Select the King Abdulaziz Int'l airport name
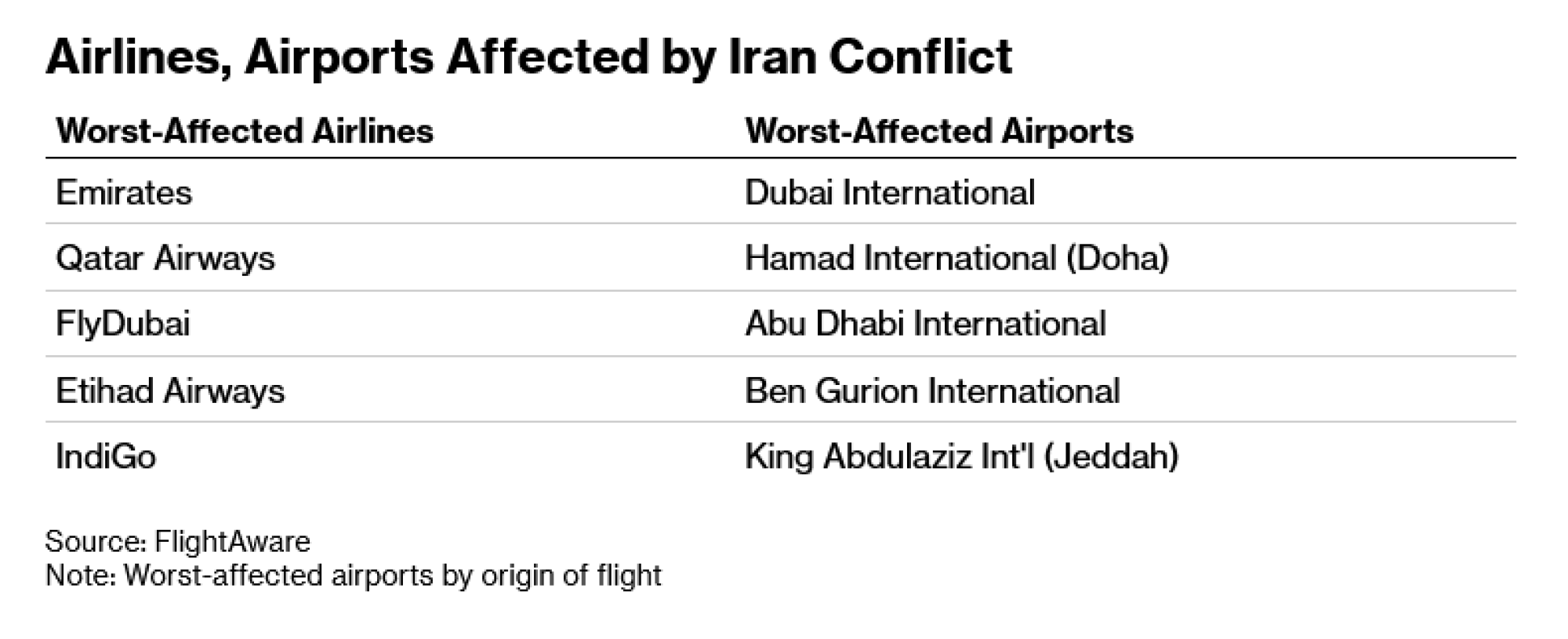The width and height of the screenshot is (1568, 639). (890, 456)
